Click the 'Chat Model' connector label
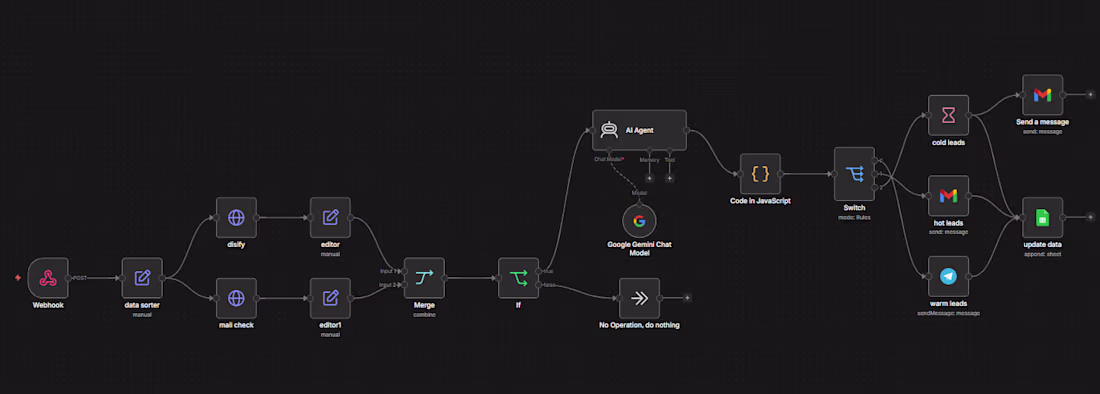 tap(608, 160)
